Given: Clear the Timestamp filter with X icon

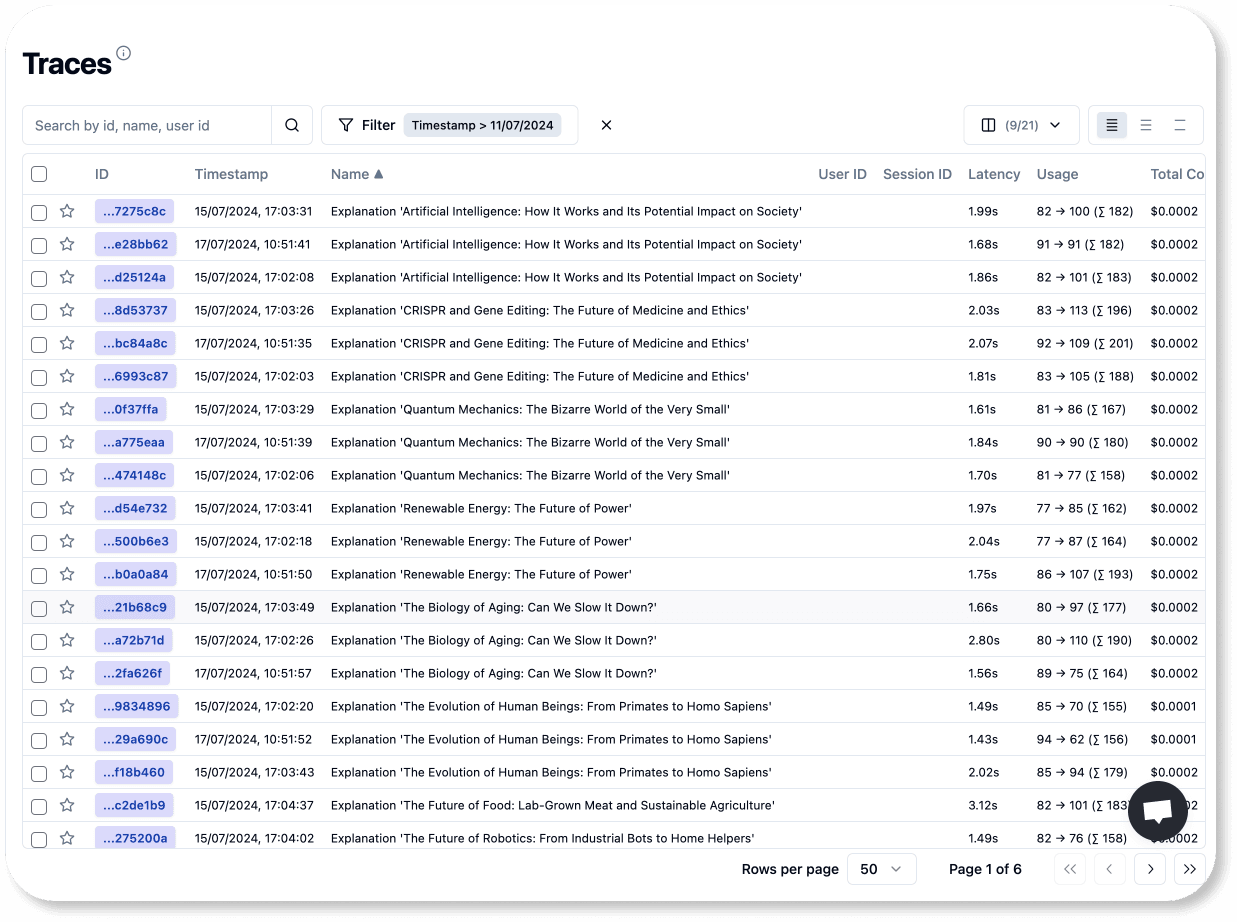Looking at the screenshot, I should 606,125.
